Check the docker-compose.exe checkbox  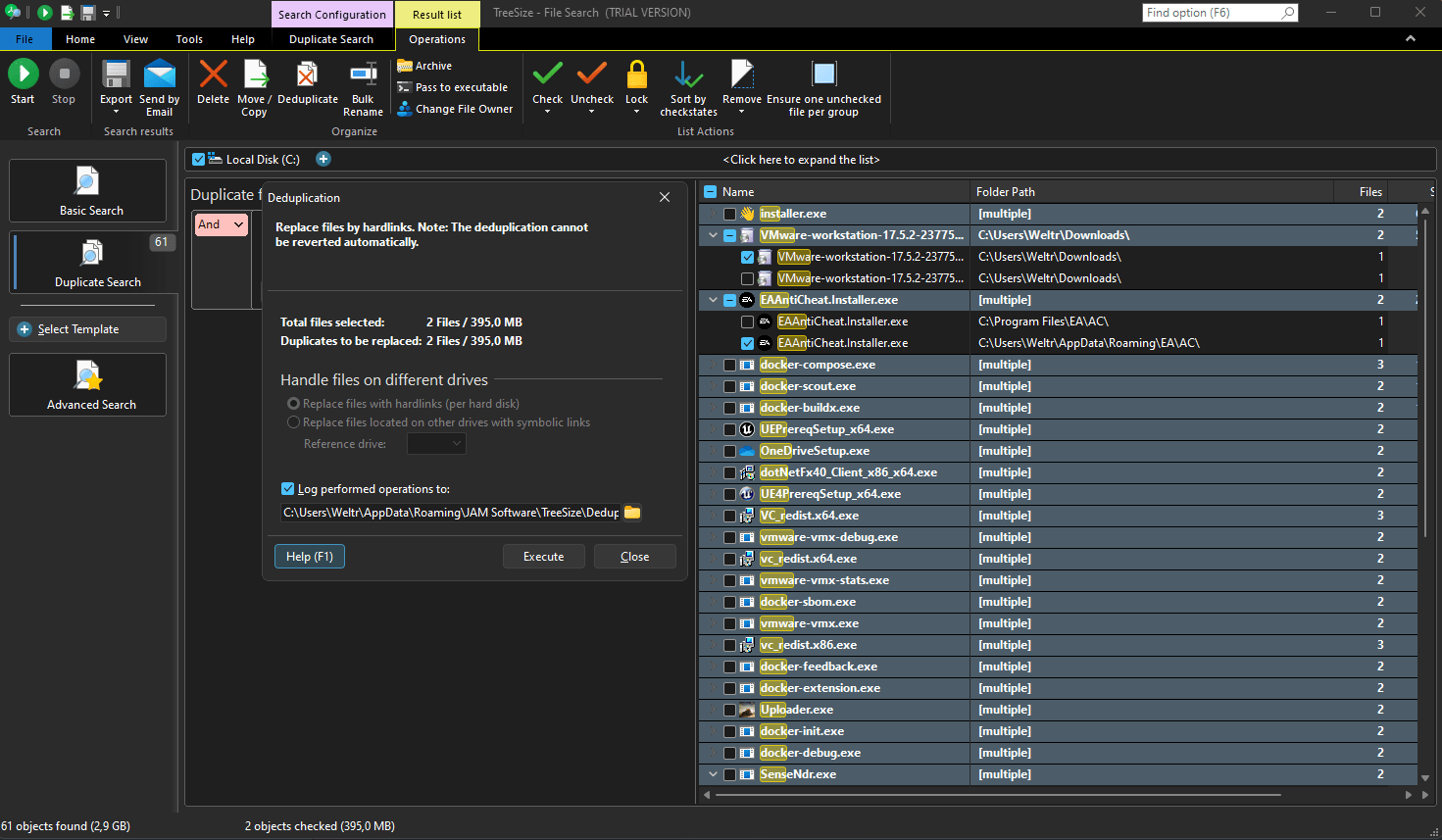tap(729, 365)
